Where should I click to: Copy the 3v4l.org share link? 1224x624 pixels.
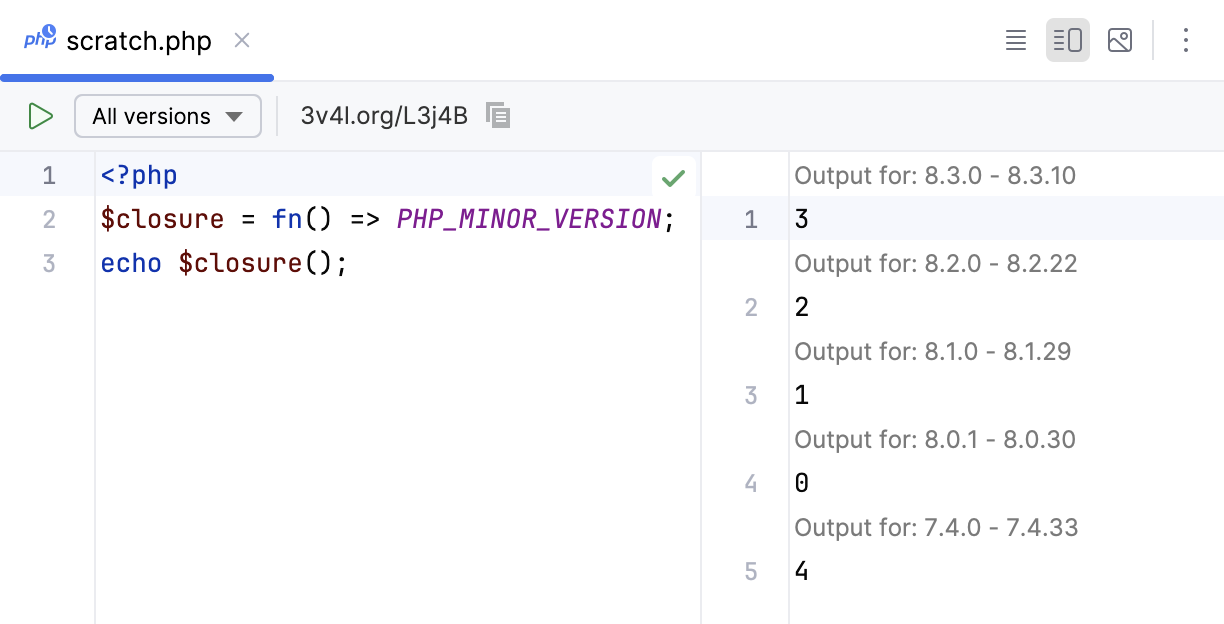(x=498, y=115)
